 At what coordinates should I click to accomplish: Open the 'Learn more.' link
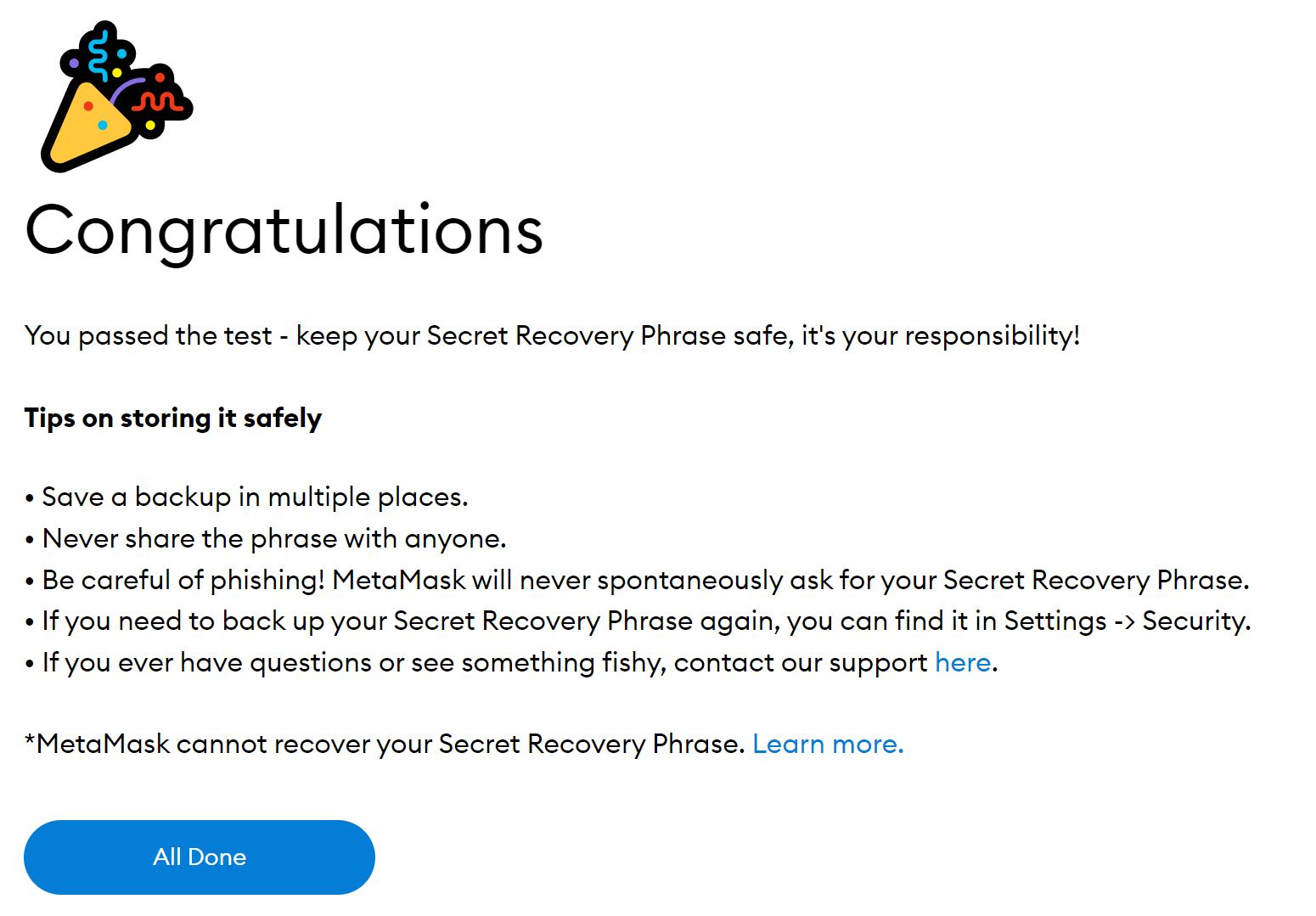(828, 744)
